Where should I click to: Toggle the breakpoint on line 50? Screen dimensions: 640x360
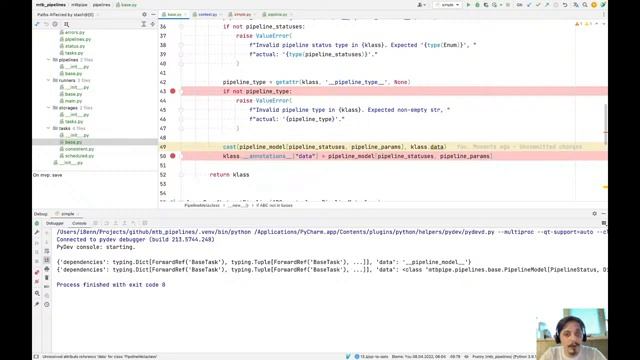pos(173,156)
